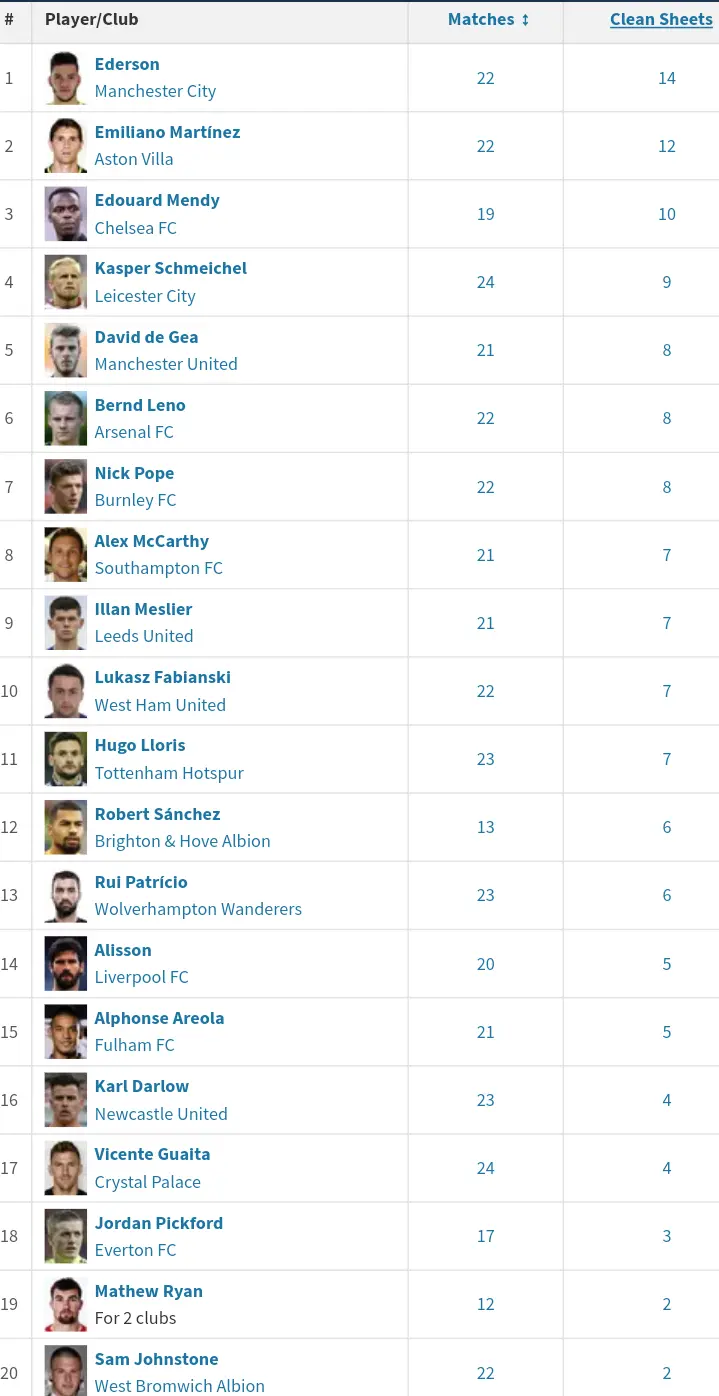Go to Arsenal FC club link
Image resolution: width=719 pixels, height=1396 pixels.
(x=134, y=432)
